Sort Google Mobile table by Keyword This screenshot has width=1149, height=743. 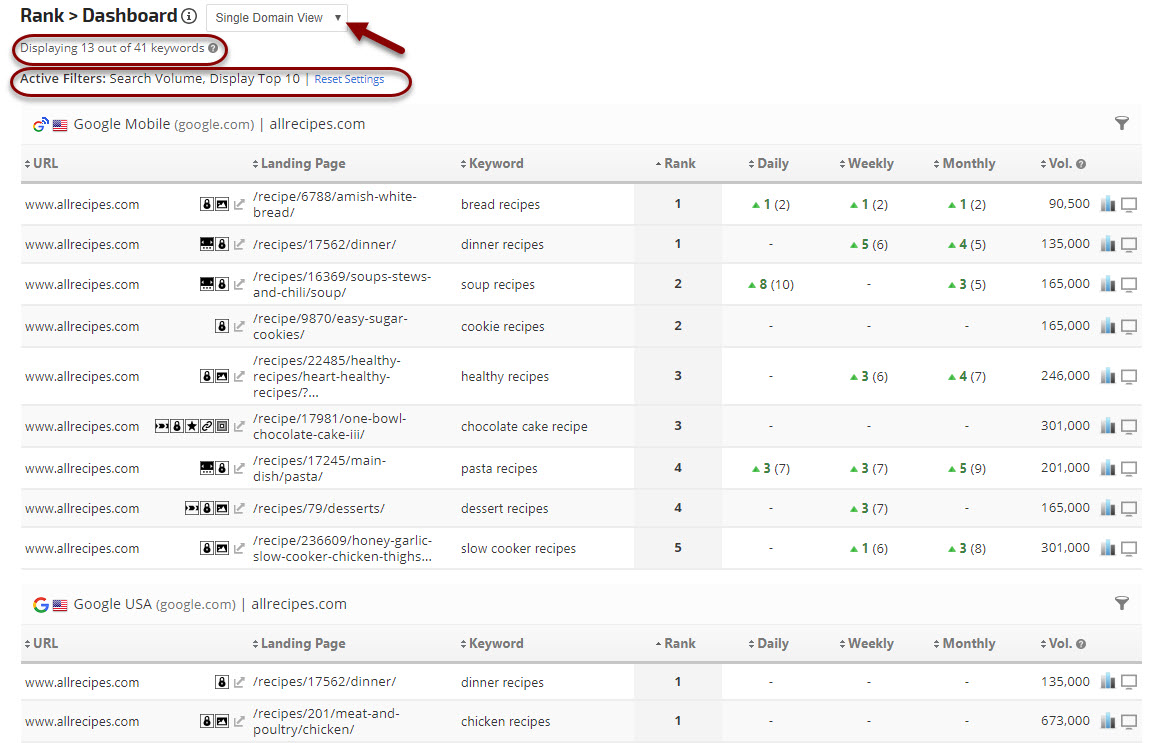pyautogui.click(x=492, y=163)
